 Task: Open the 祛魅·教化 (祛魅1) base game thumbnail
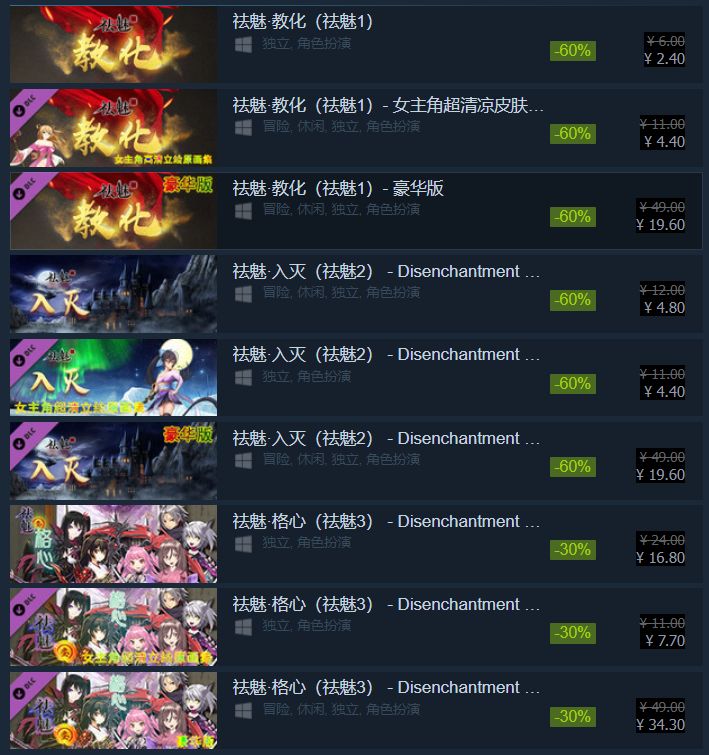[x=114, y=44]
